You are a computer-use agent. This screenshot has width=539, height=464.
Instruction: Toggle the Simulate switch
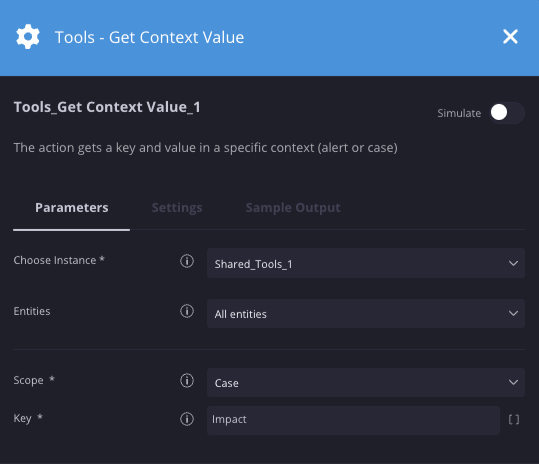(507, 113)
